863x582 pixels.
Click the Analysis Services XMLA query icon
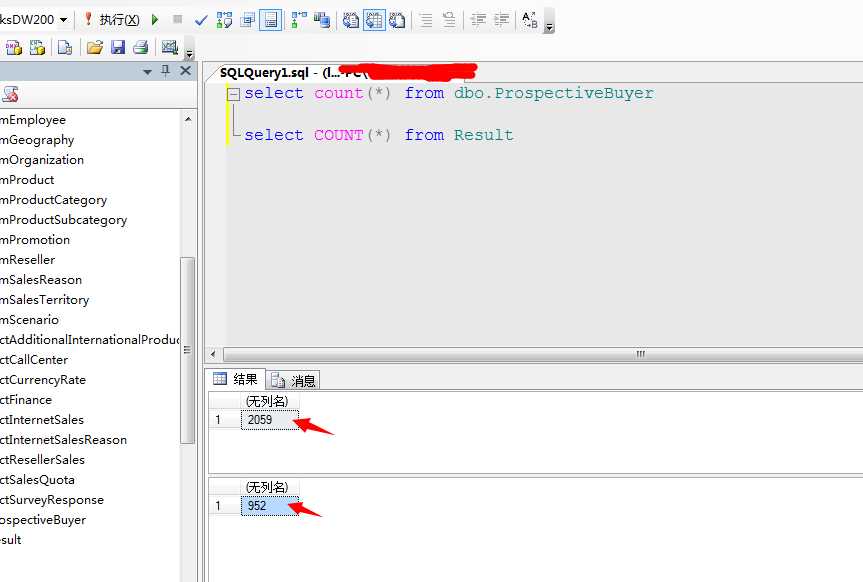pos(37,48)
